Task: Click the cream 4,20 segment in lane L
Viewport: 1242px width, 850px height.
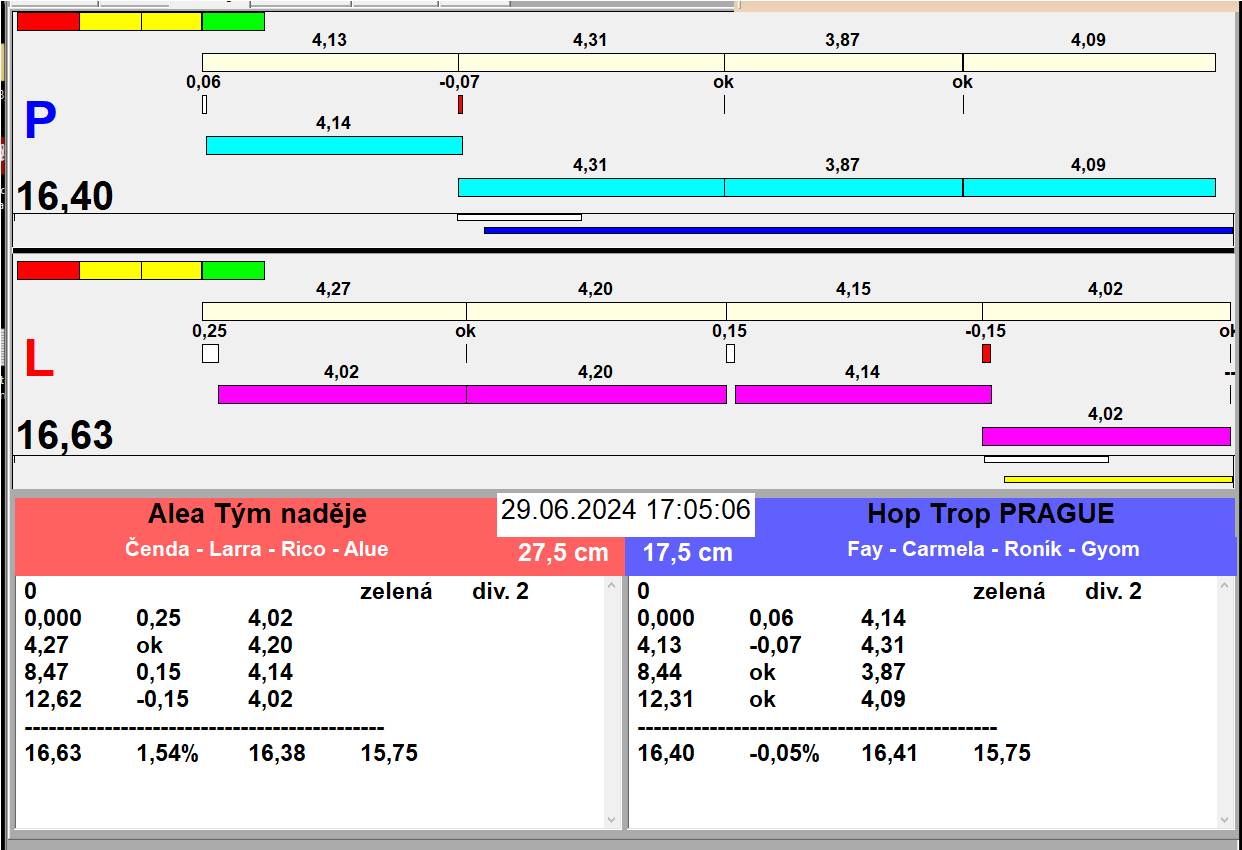Action: point(596,312)
